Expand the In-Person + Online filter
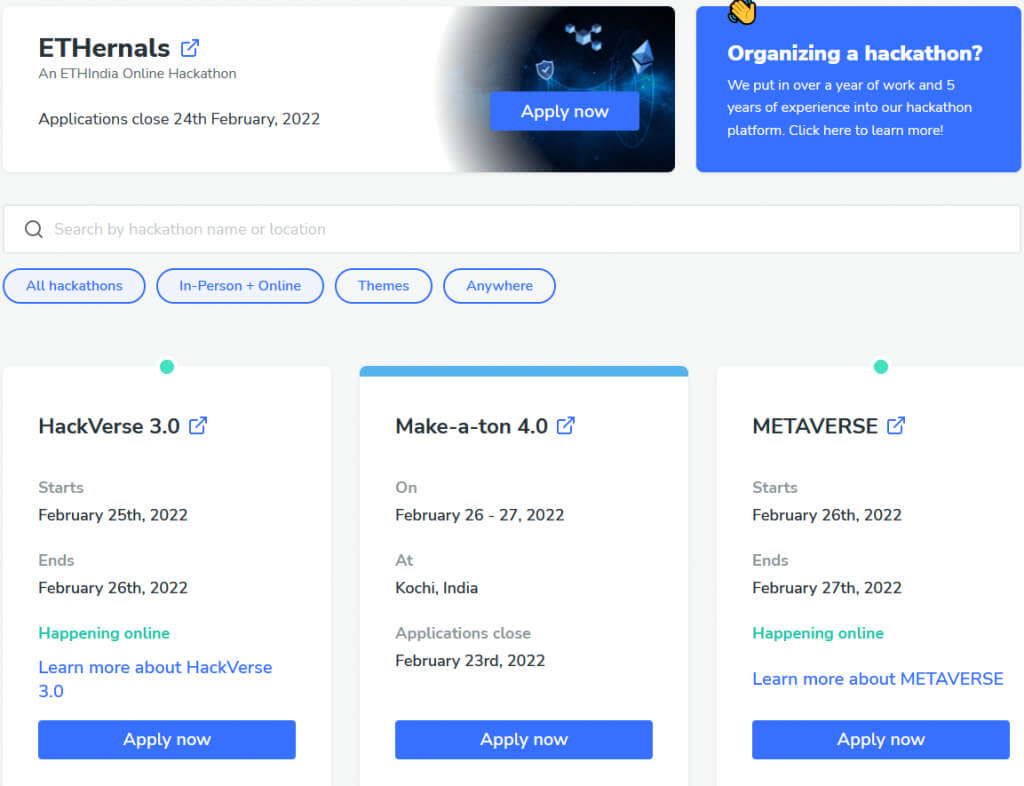This screenshot has width=1024, height=786. pyautogui.click(x=240, y=286)
